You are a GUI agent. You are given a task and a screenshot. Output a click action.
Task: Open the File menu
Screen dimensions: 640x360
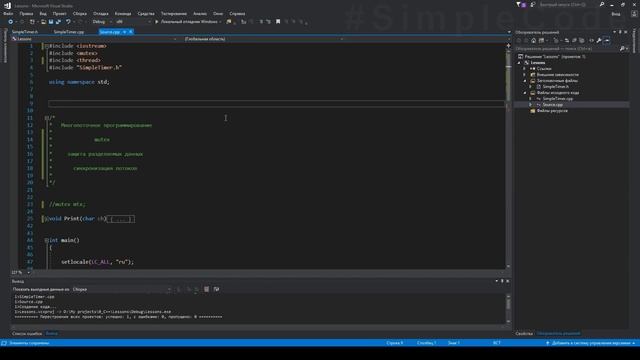[x=8, y=13]
